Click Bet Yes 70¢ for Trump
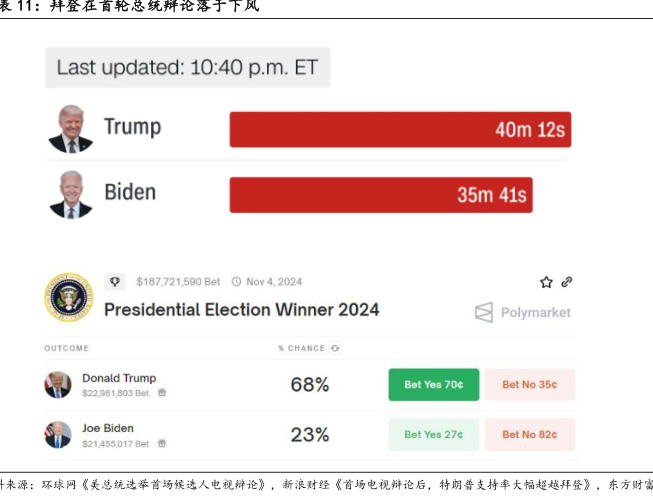653x503 pixels. 433,385
